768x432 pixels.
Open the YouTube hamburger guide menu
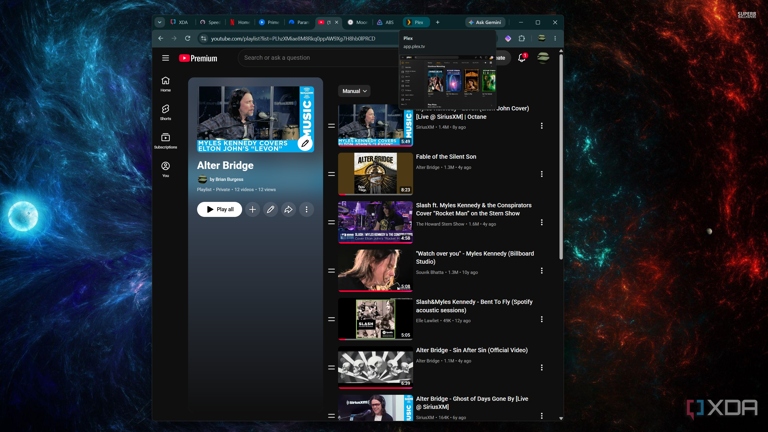click(x=166, y=58)
